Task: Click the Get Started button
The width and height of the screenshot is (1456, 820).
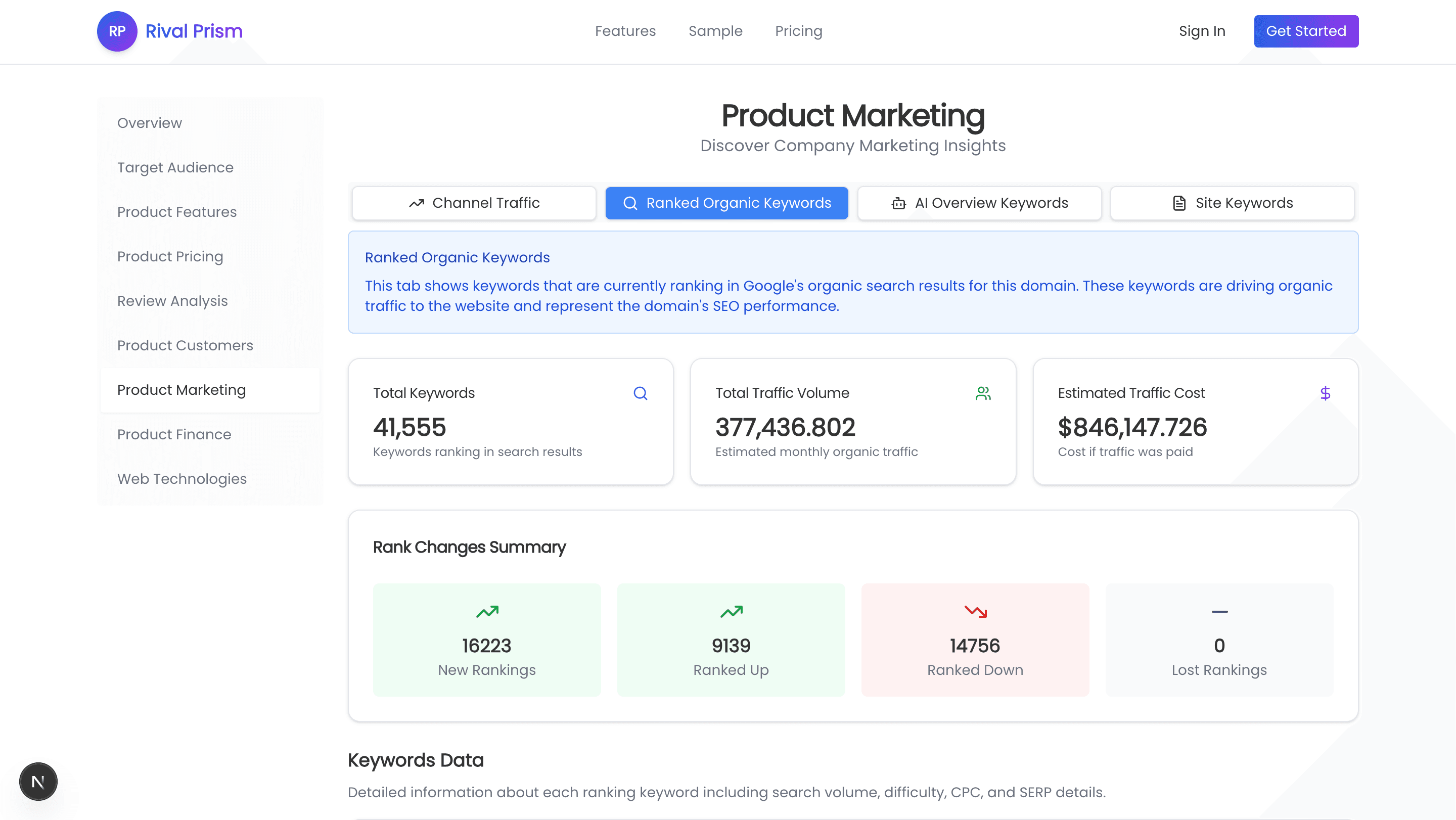Action: coord(1306,31)
